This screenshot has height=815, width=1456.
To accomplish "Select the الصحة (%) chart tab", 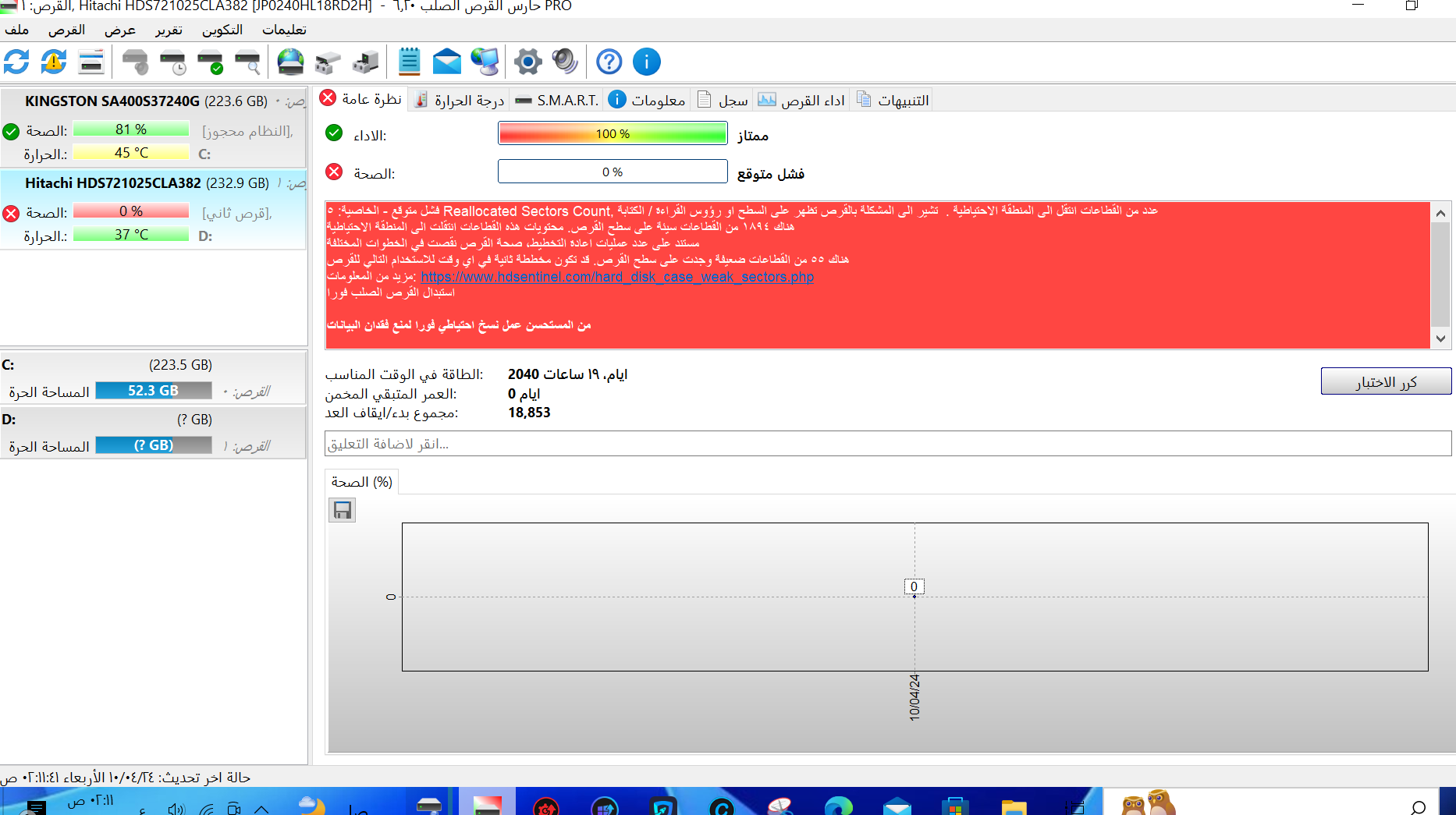I will pyautogui.click(x=362, y=482).
